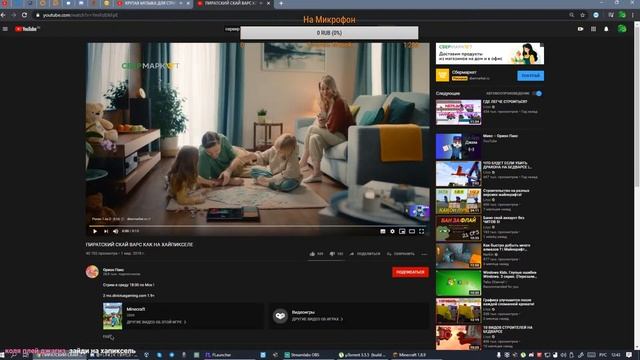Click the red Подписаться subscribe button
The width and height of the screenshot is (640, 360).
pyautogui.click(x=410, y=272)
